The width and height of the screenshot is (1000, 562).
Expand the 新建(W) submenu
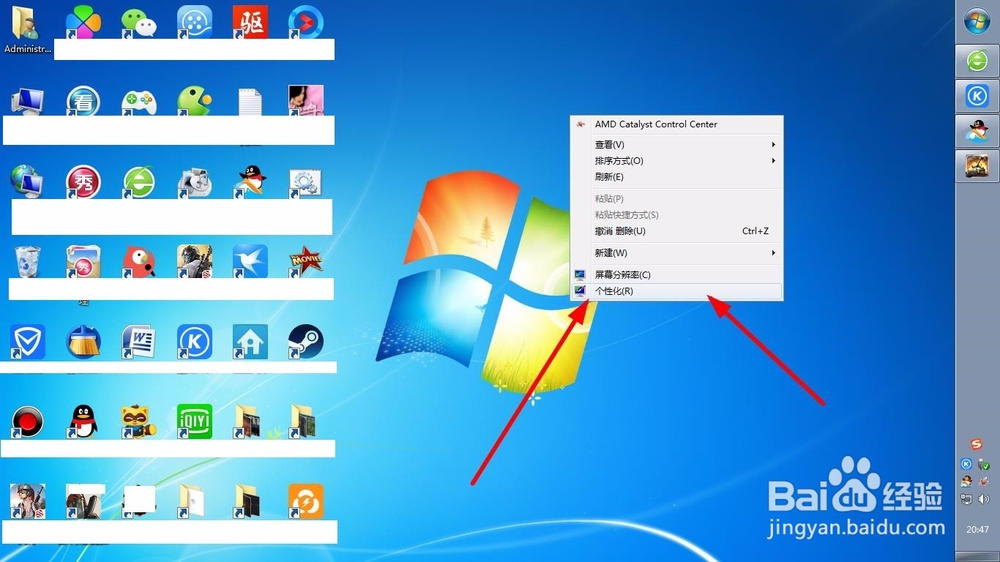tap(677, 253)
